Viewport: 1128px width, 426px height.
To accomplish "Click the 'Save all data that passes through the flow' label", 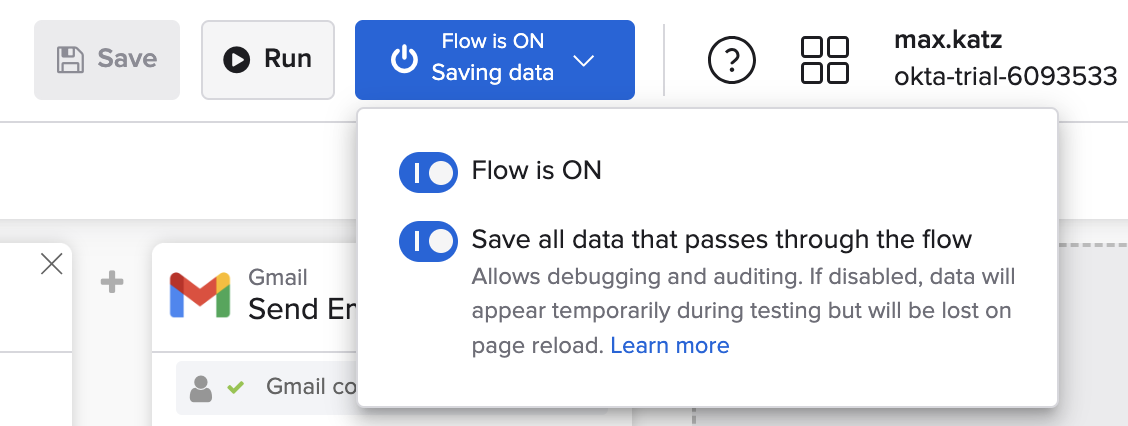I will (x=721, y=240).
